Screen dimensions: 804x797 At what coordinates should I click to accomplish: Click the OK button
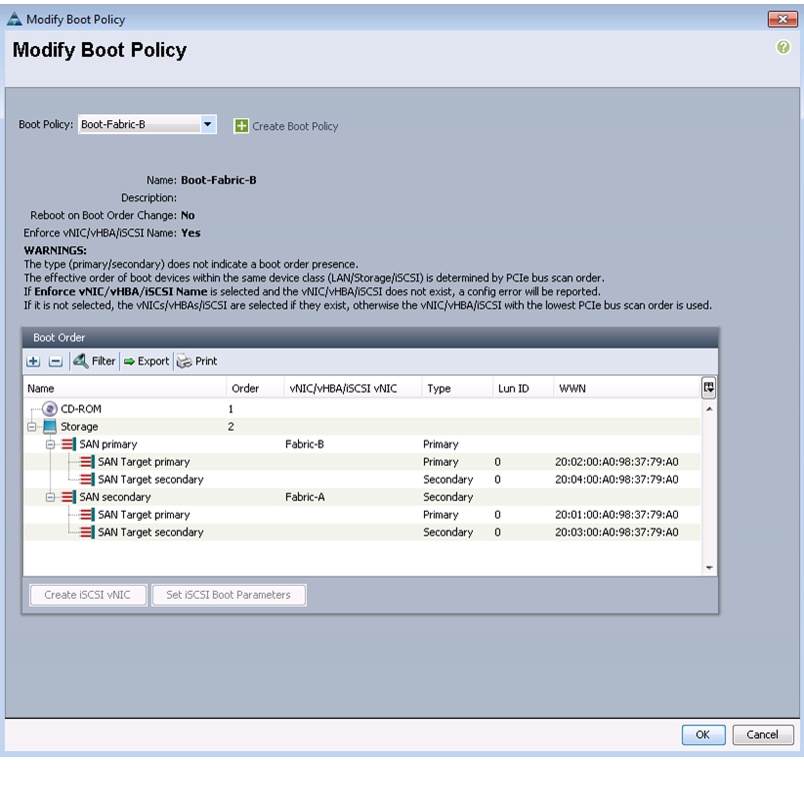click(x=703, y=734)
